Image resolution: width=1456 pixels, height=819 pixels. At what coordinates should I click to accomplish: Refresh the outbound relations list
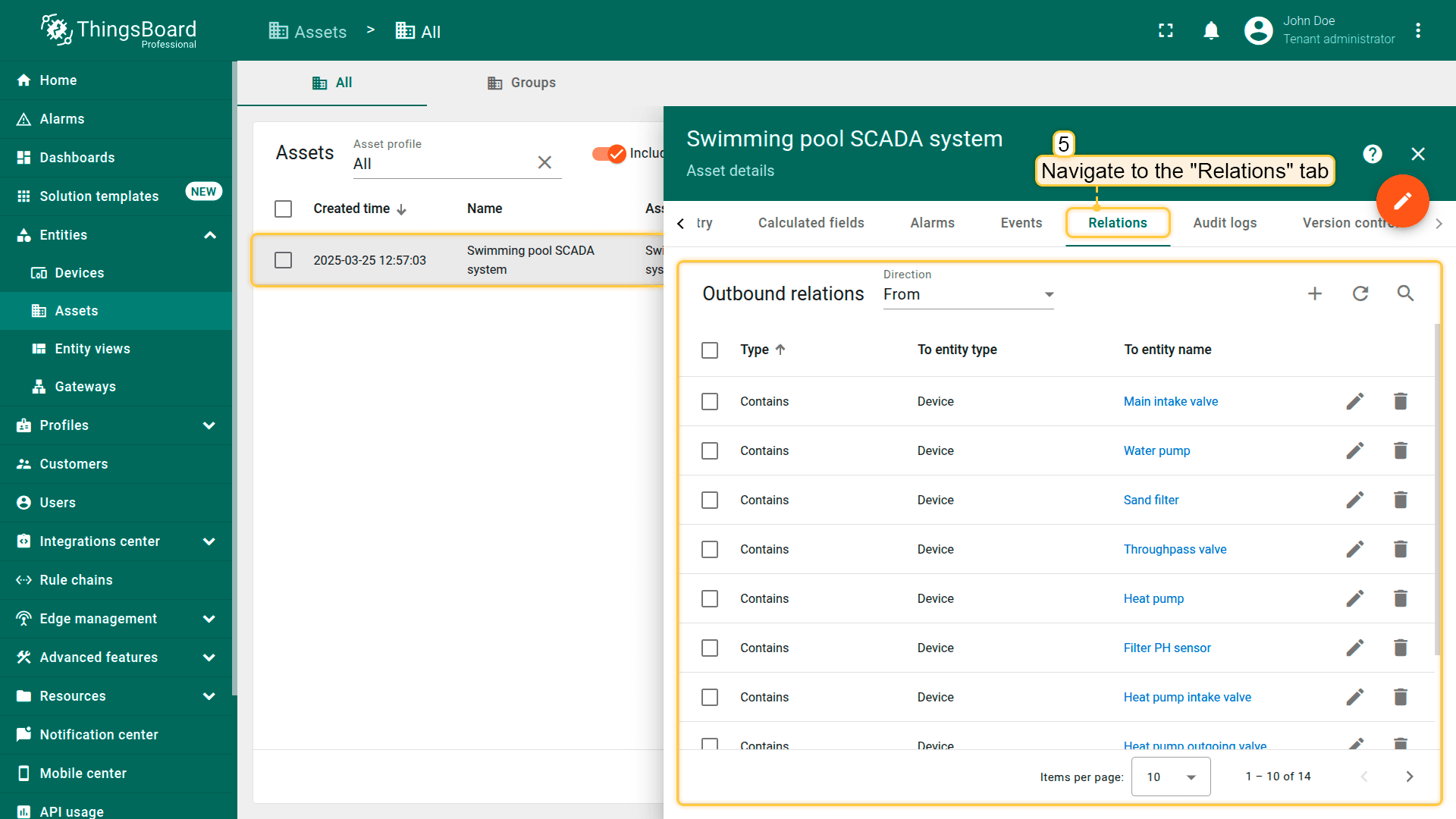tap(1360, 293)
